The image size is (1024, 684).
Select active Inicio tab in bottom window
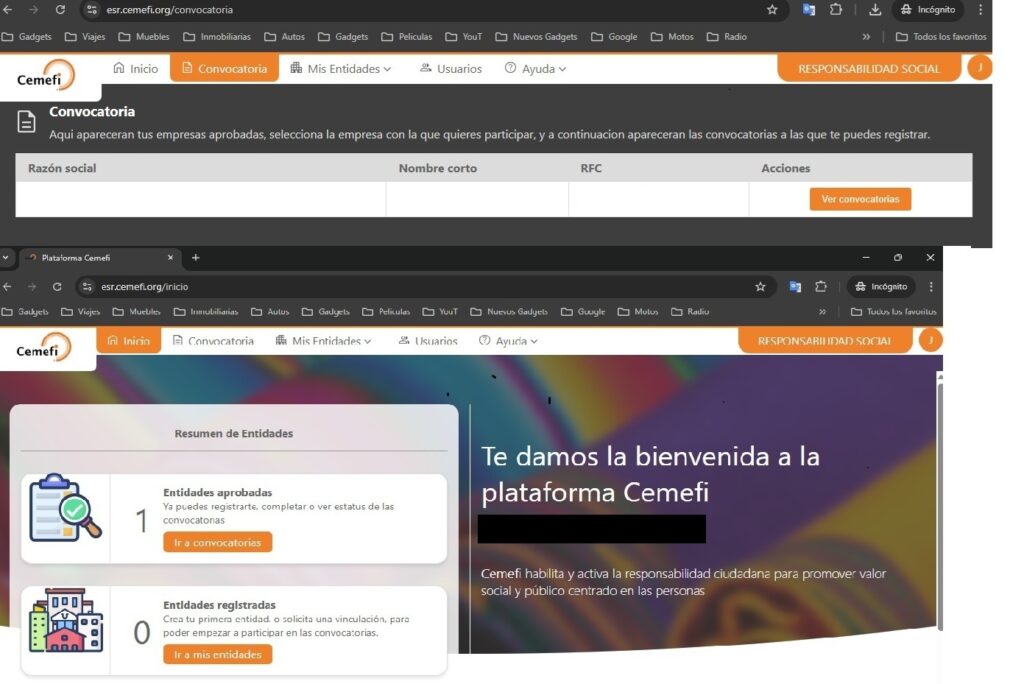click(x=129, y=340)
